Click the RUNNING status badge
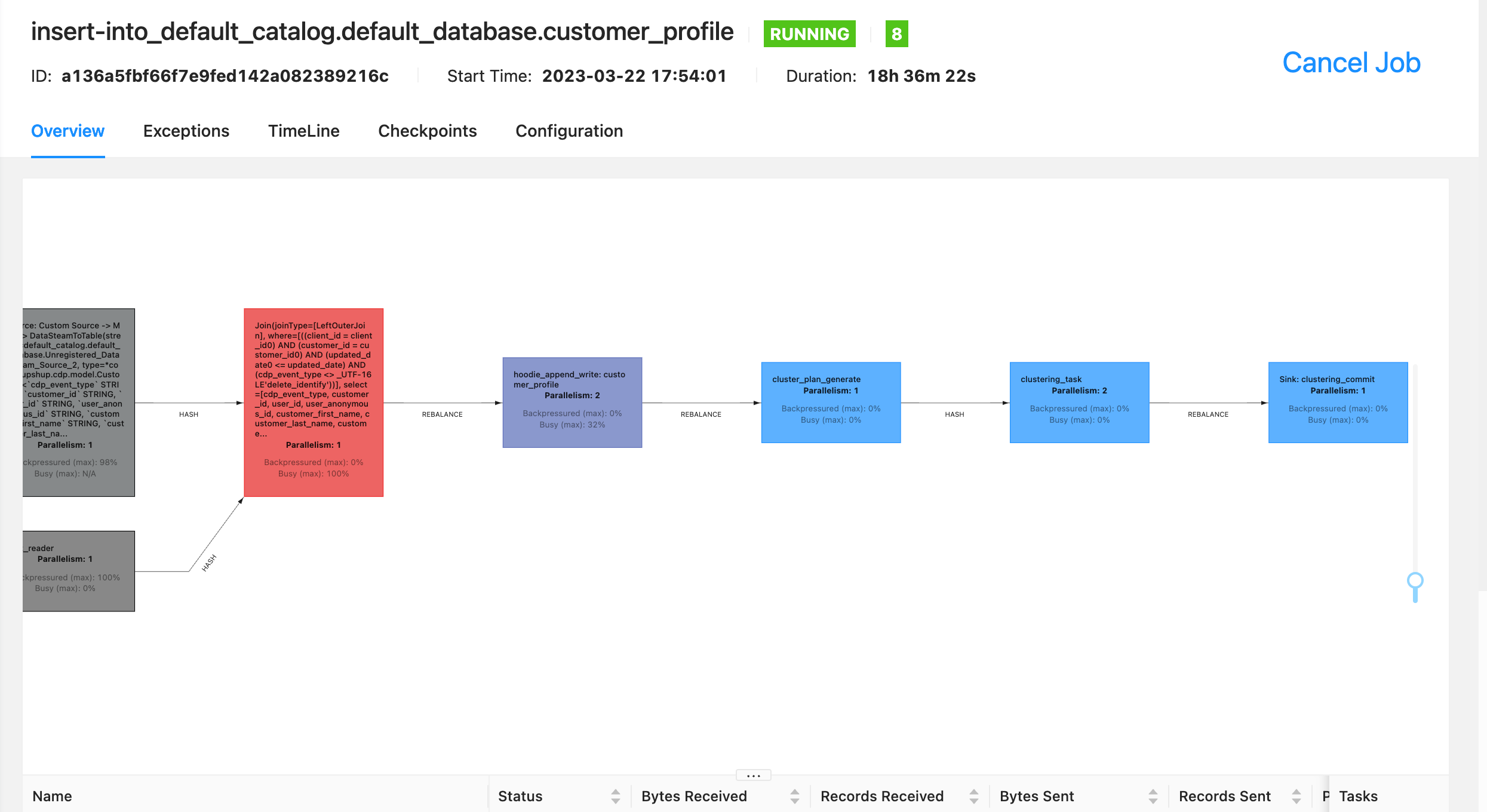1487x812 pixels. (x=809, y=34)
